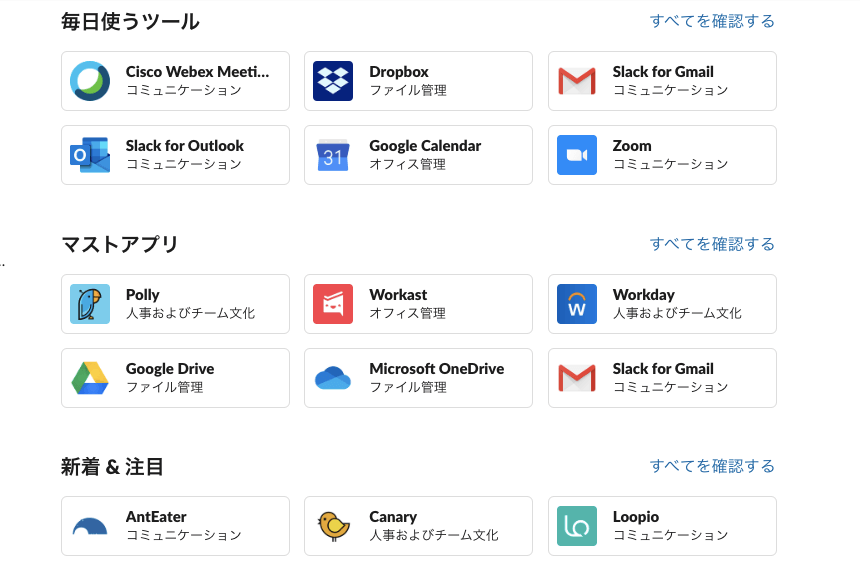Open the Workday app icon

click(x=577, y=304)
